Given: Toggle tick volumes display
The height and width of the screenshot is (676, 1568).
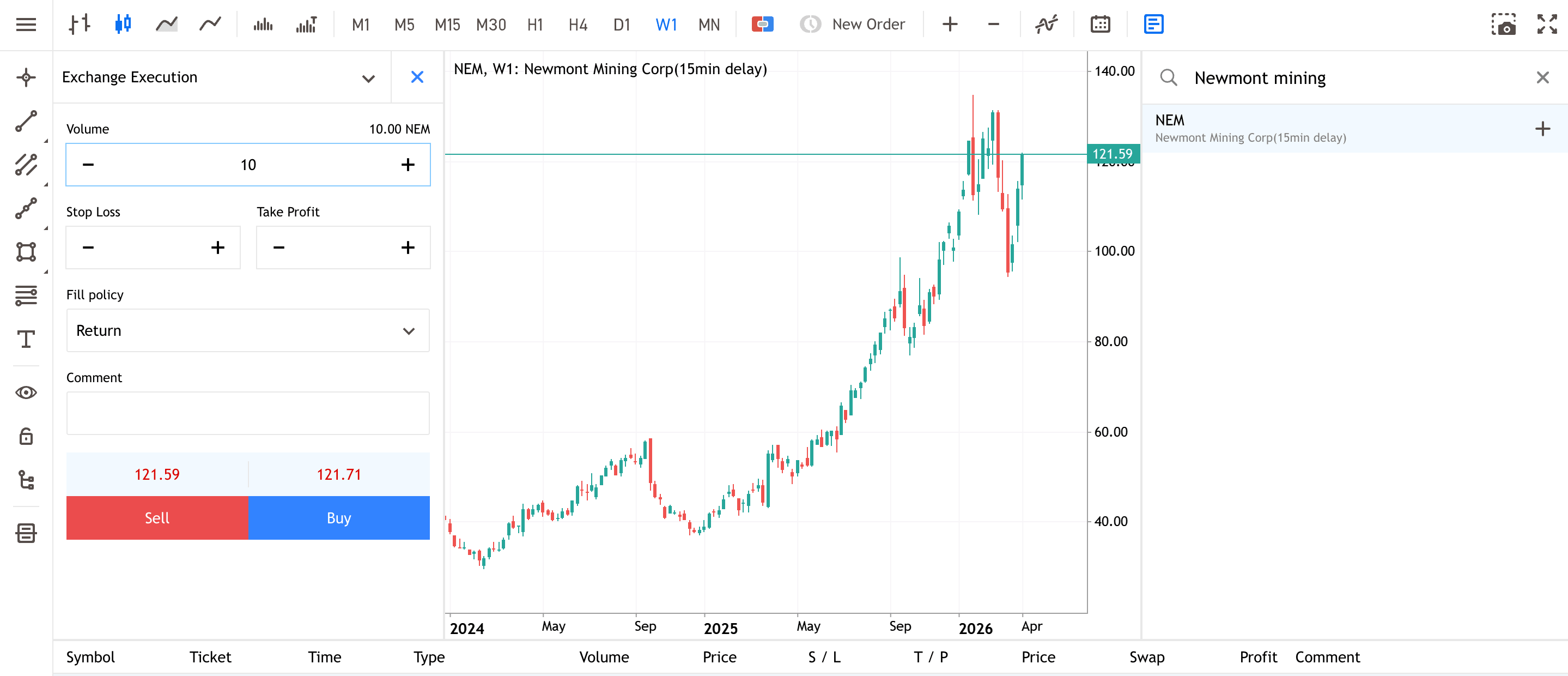Looking at the screenshot, I should tap(263, 25).
